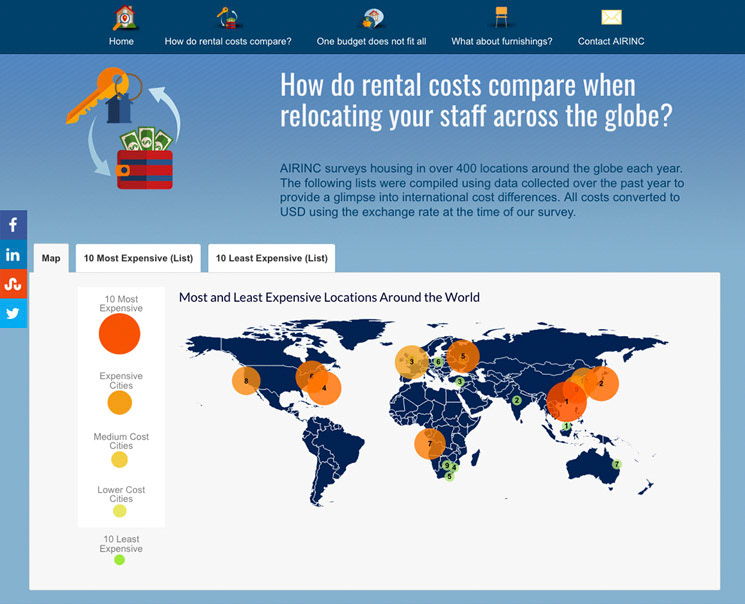745x604 pixels.
Task: Click the 'AIRINC surveys housing' paragraph
Action: 482,190
